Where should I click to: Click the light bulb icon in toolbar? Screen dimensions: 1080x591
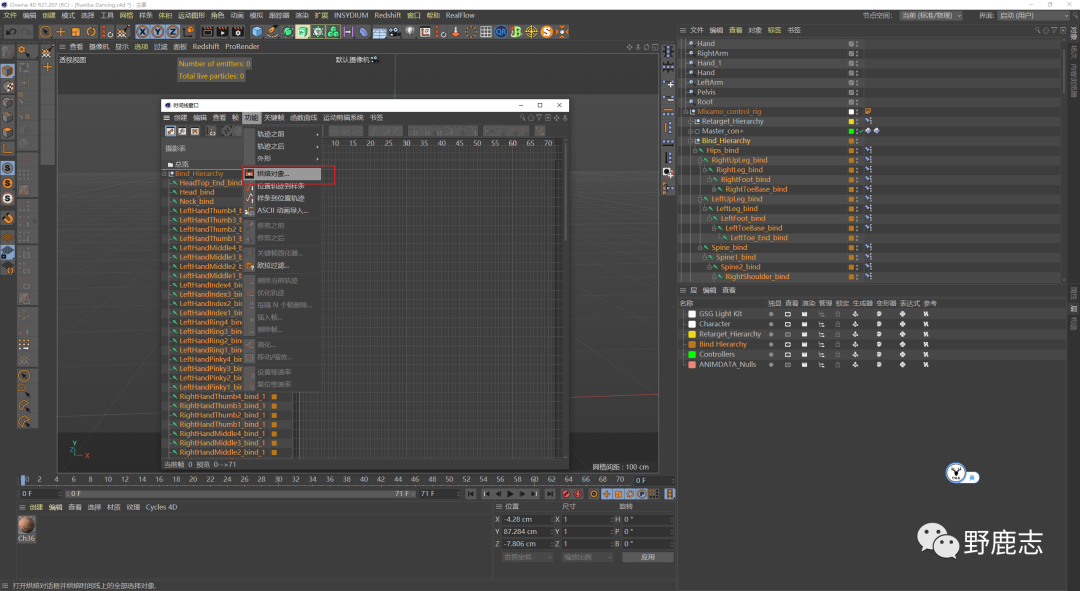tap(409, 32)
